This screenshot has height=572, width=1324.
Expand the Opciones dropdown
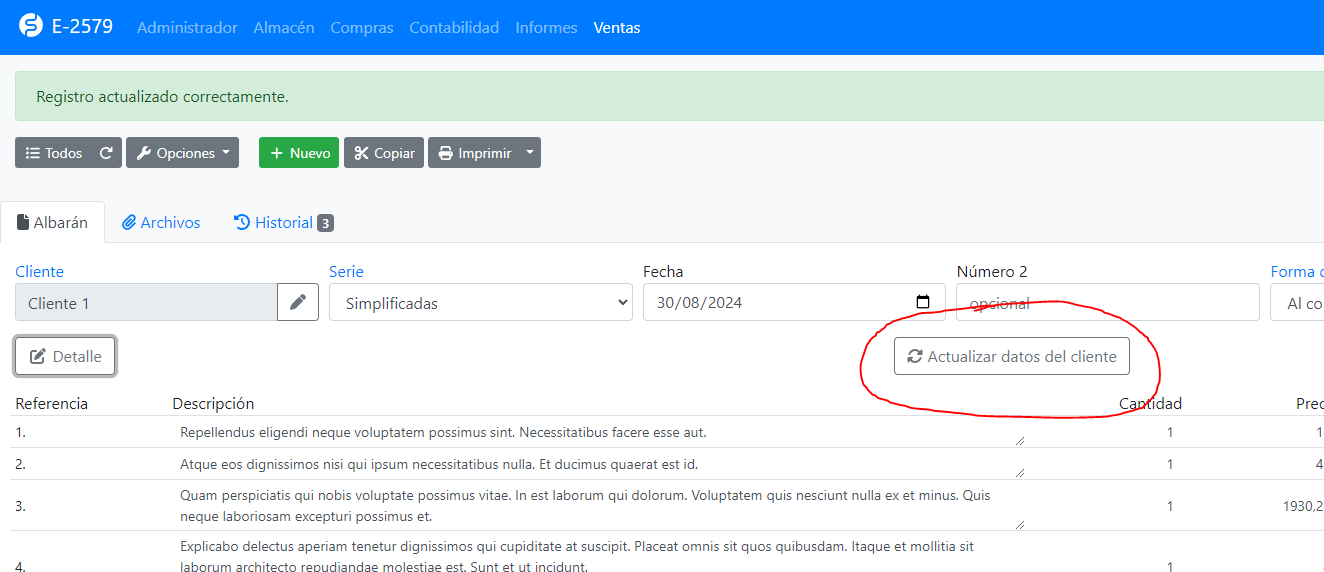coord(182,153)
